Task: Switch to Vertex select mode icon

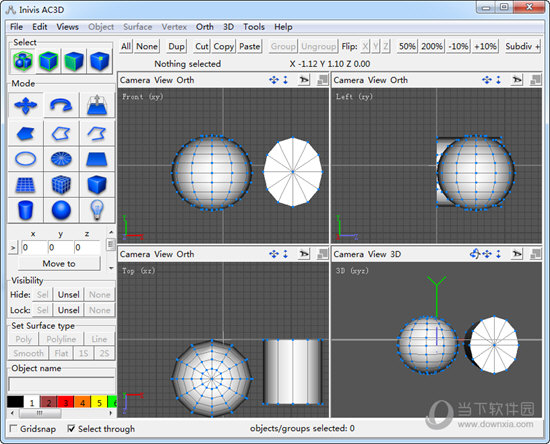Action: pos(100,61)
